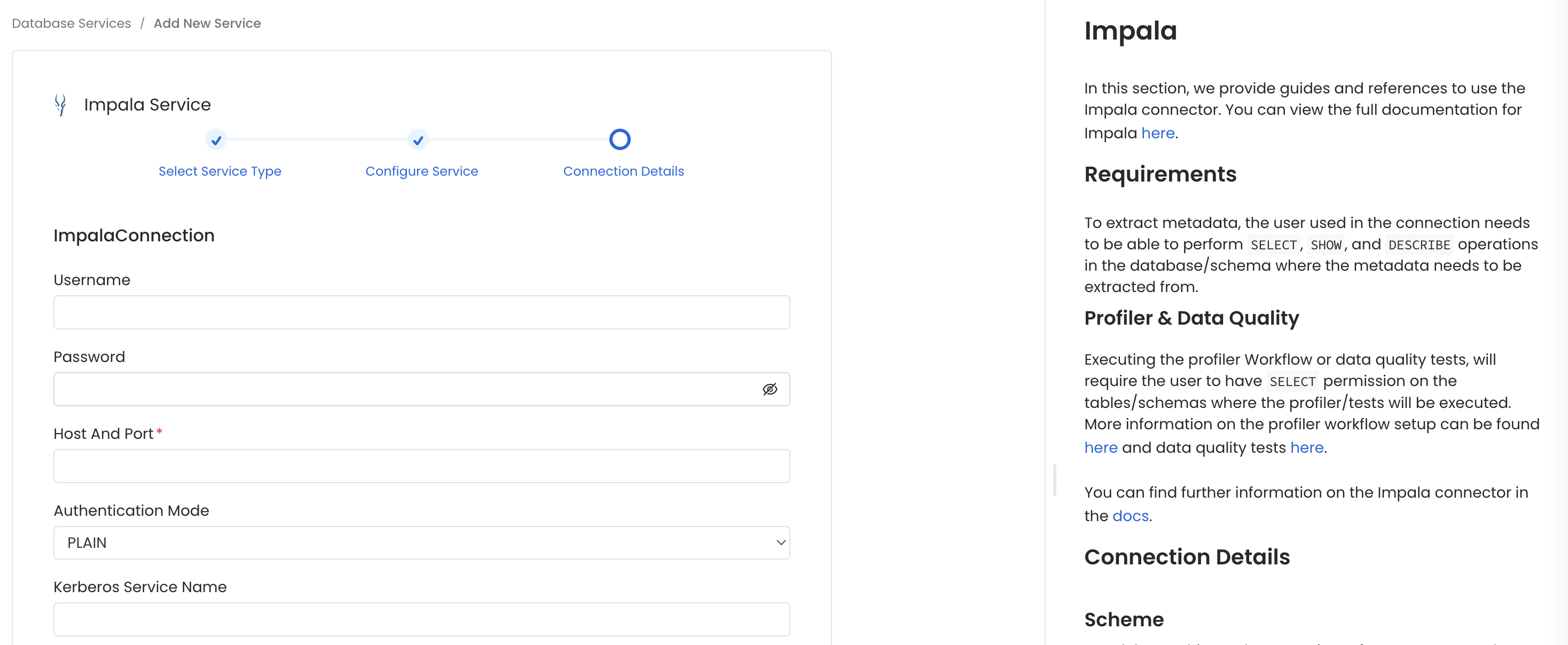Open the data quality tests here link
The image size is (1568, 645).
coord(1307,447)
